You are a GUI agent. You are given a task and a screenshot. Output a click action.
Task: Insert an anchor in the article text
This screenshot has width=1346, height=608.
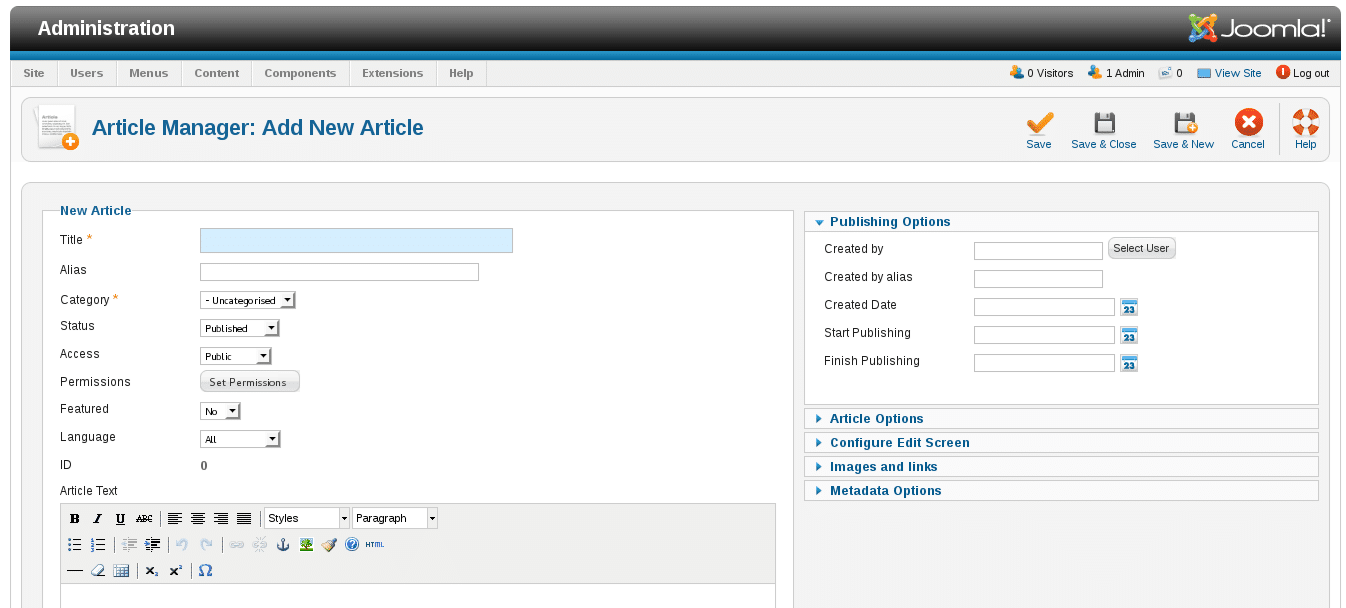point(282,545)
